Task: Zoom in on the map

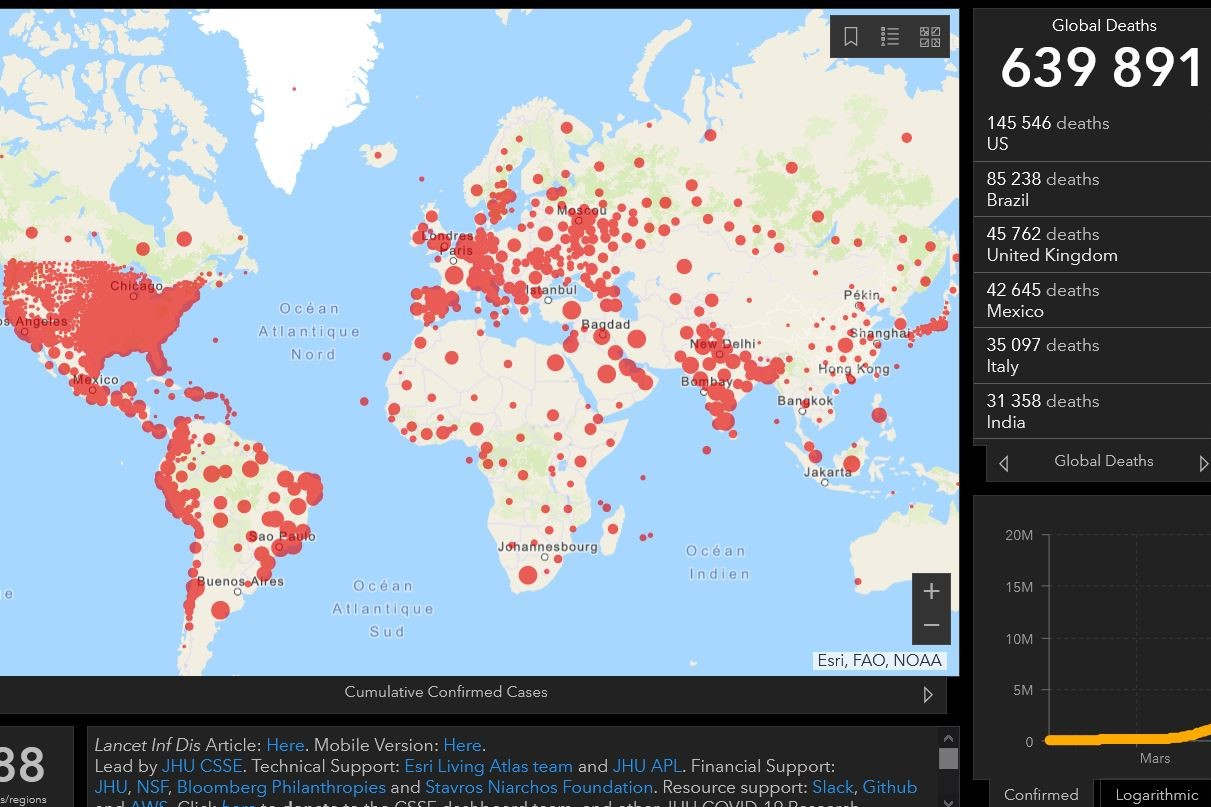Action: tap(931, 591)
